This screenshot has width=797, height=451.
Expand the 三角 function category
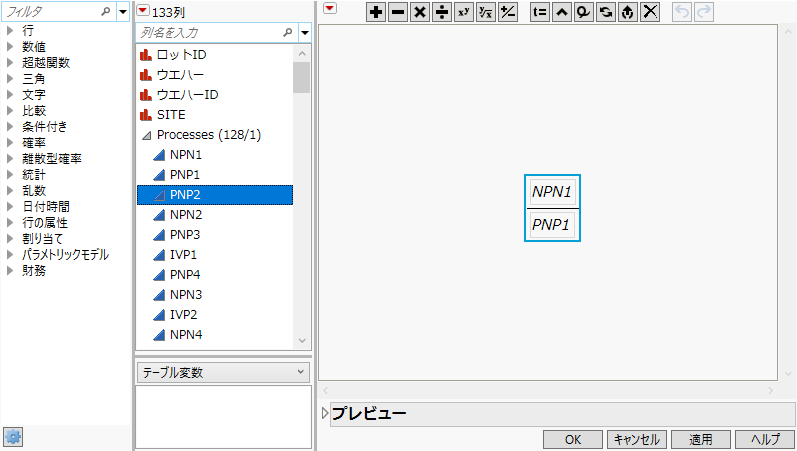(x=10, y=79)
